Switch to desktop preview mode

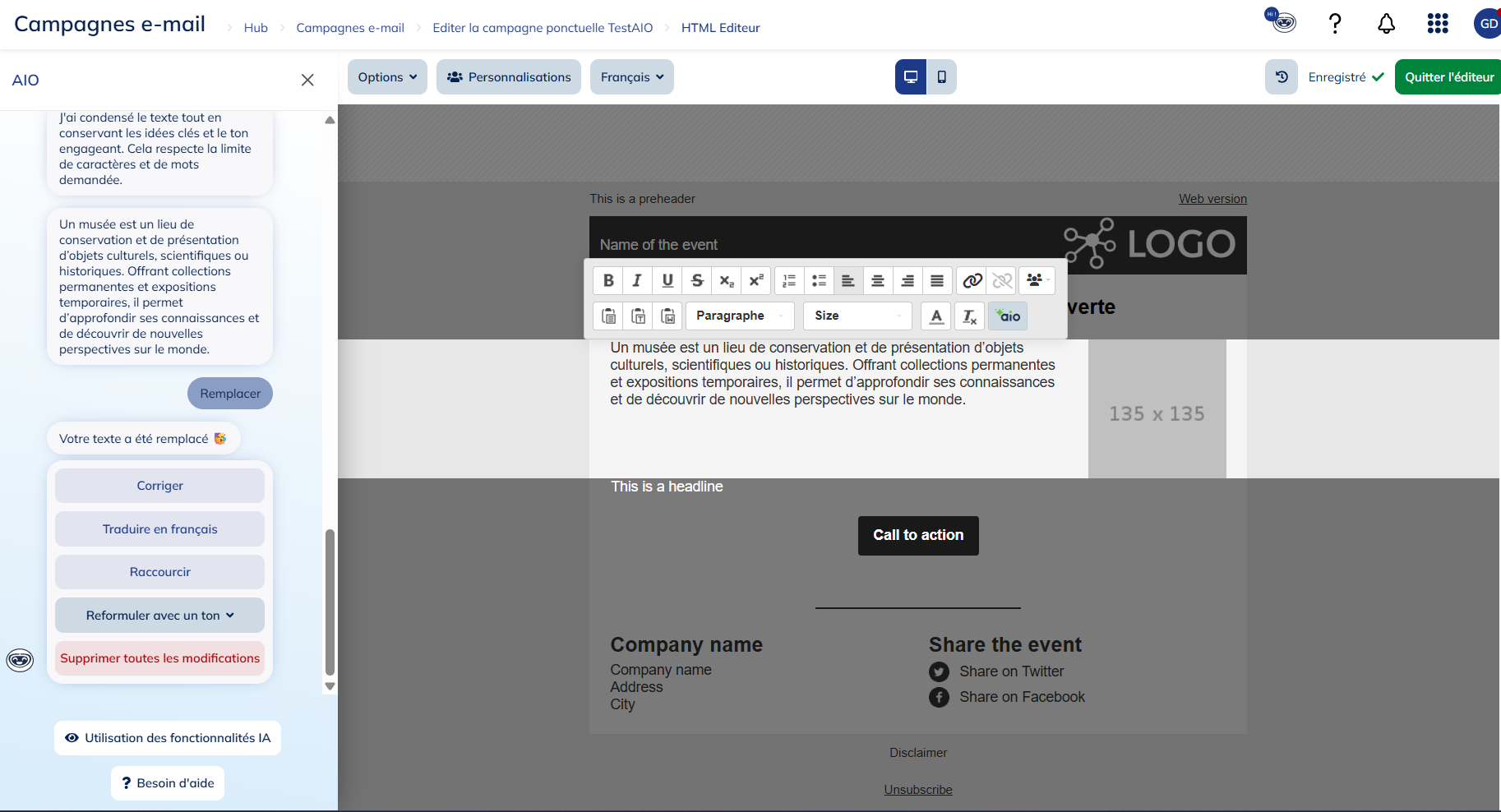tap(911, 77)
